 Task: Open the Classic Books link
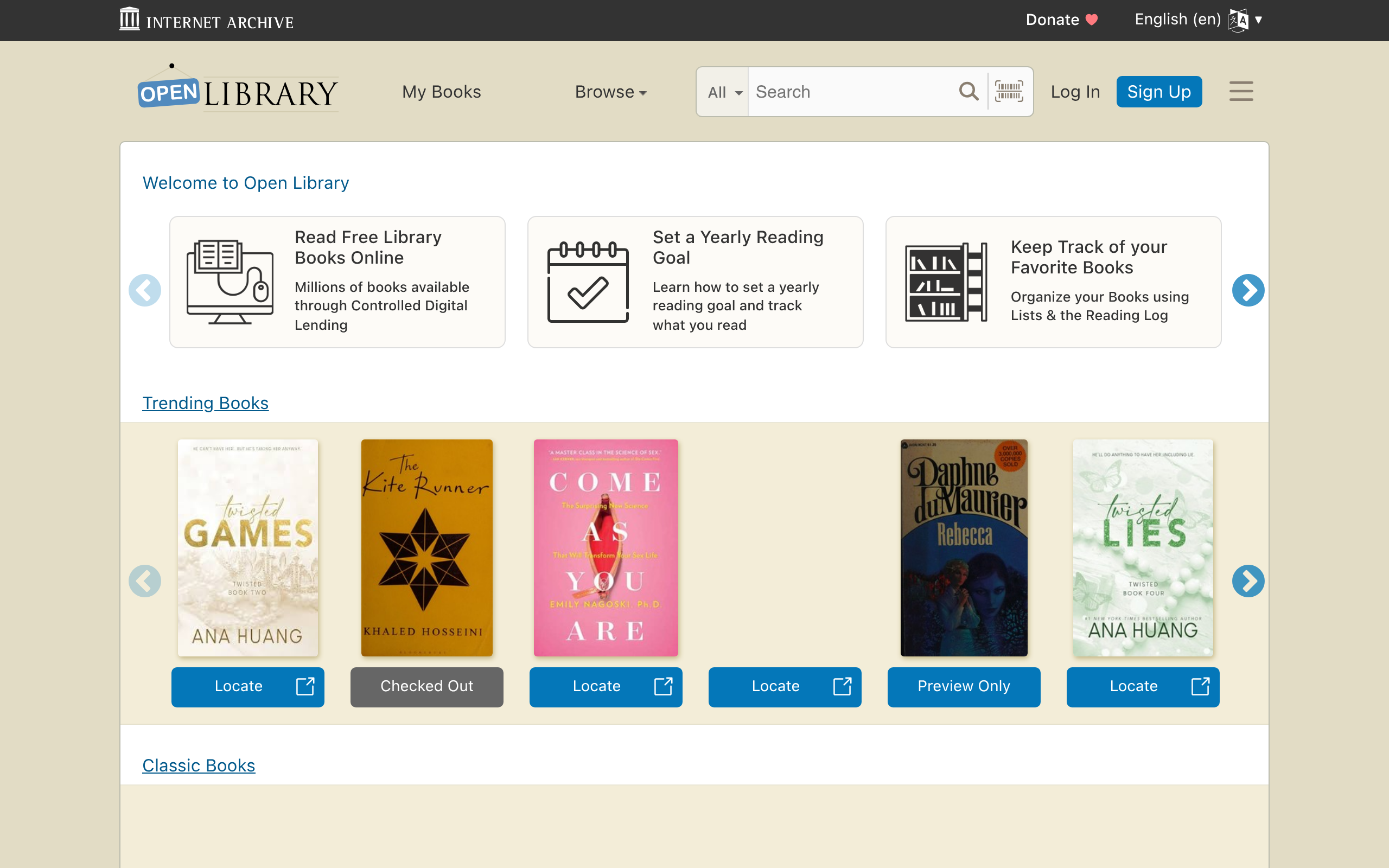(199, 765)
